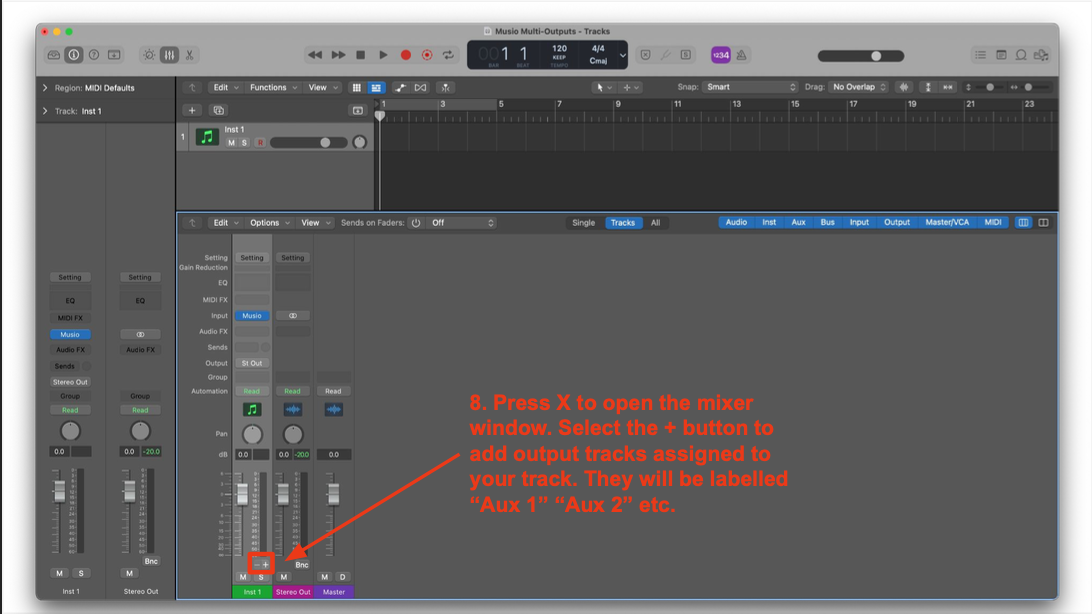This screenshot has width=1092, height=614.
Task: Click the + button to add aux output
Action: tap(266, 564)
